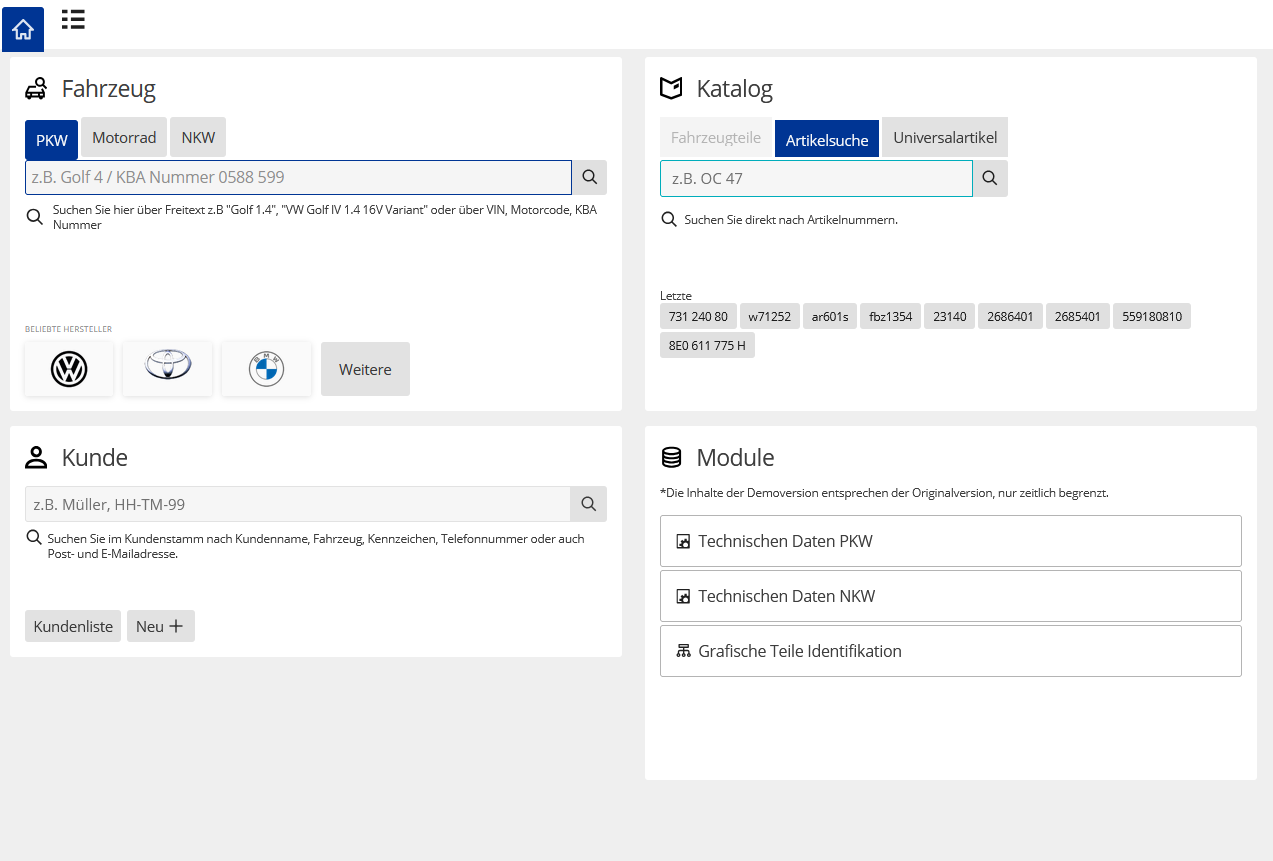Open Grafische Teile Identifikation module
This screenshot has width=1273, height=861.
click(950, 651)
